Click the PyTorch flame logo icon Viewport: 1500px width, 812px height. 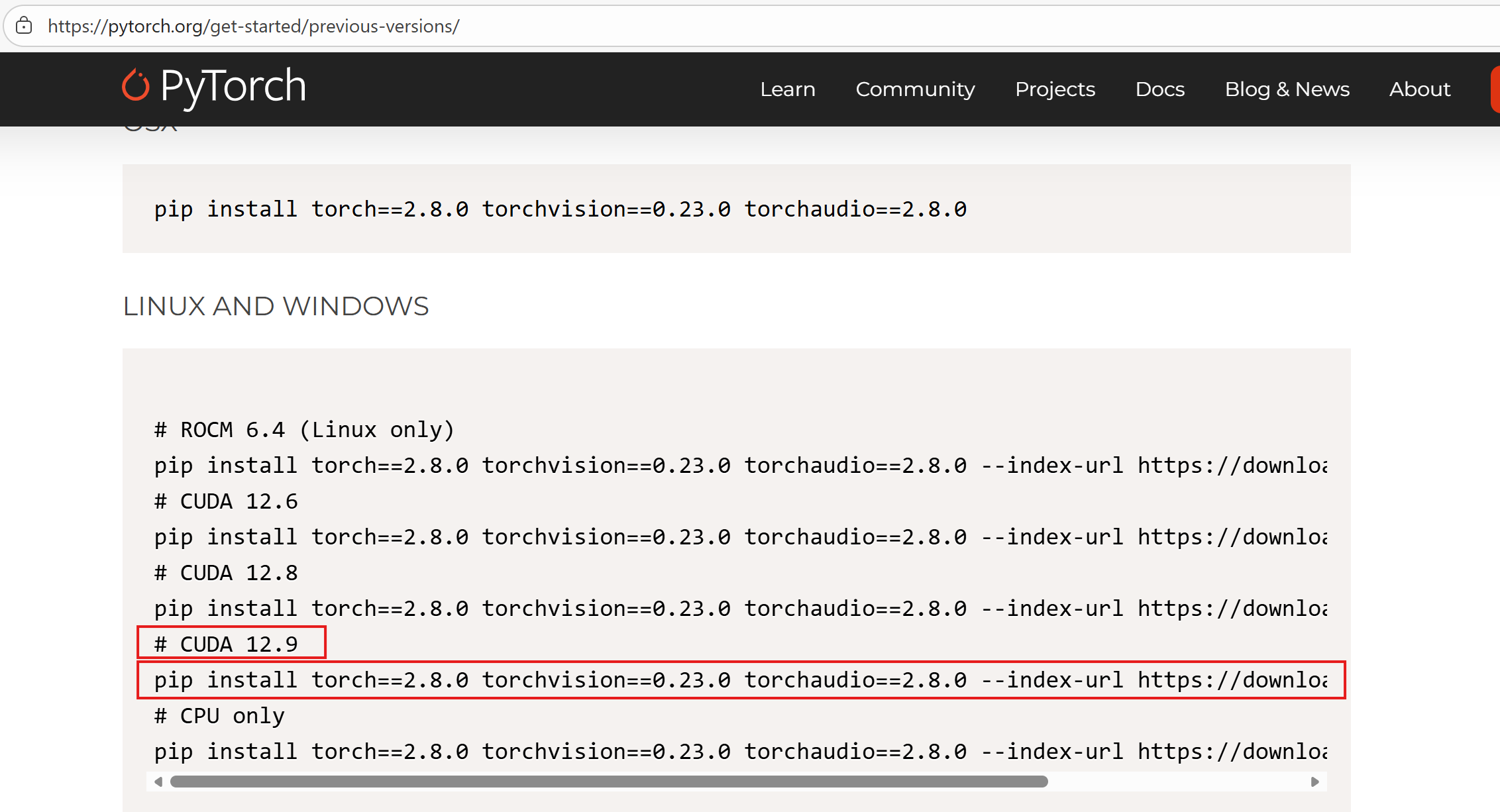(136, 85)
